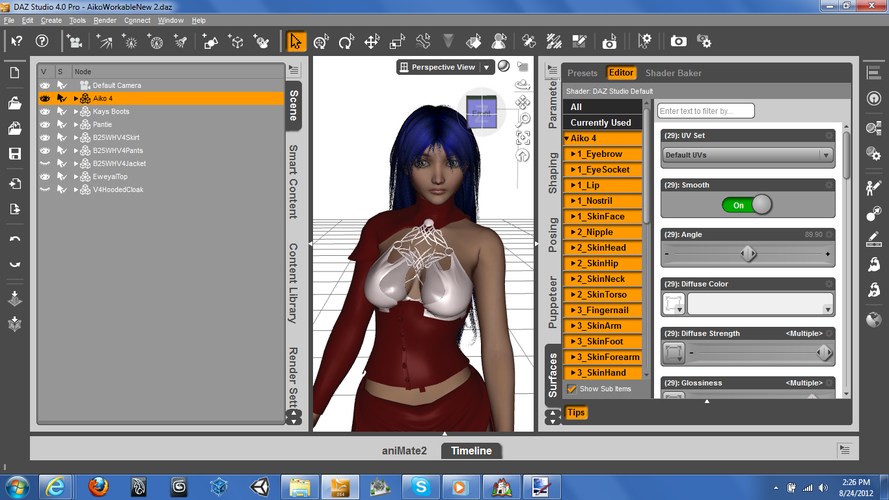The width and height of the screenshot is (889, 500).
Task: Expand the Kays Boots tree node
Action: point(76,111)
